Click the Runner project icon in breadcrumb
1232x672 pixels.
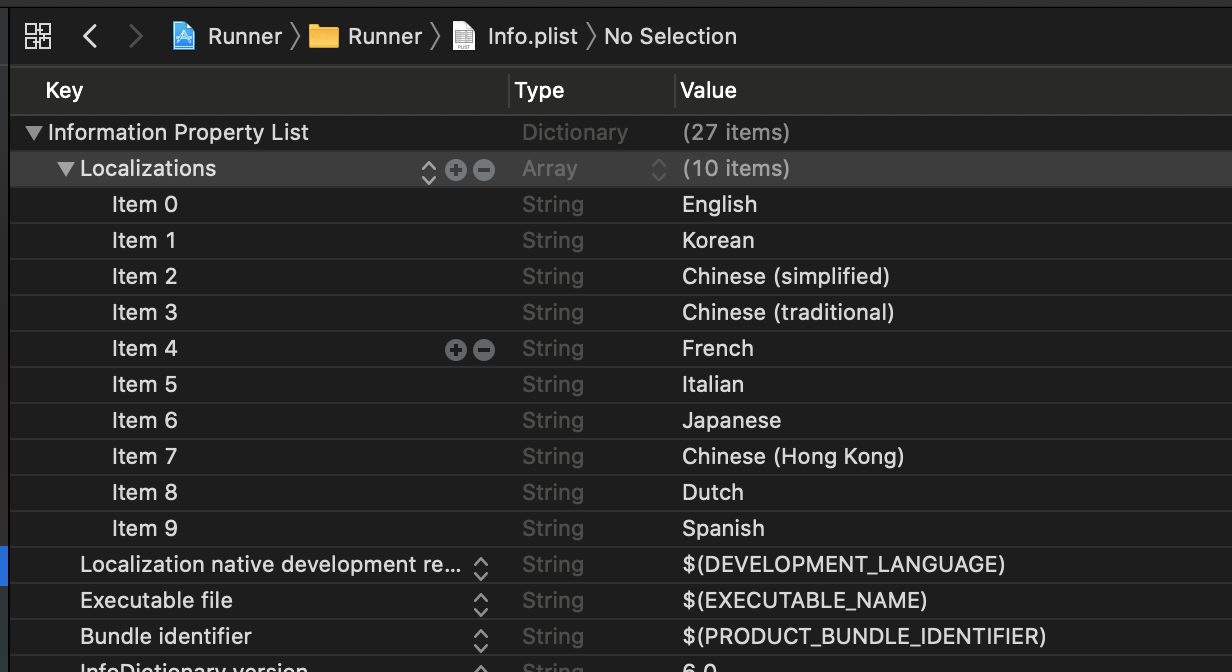tap(184, 37)
